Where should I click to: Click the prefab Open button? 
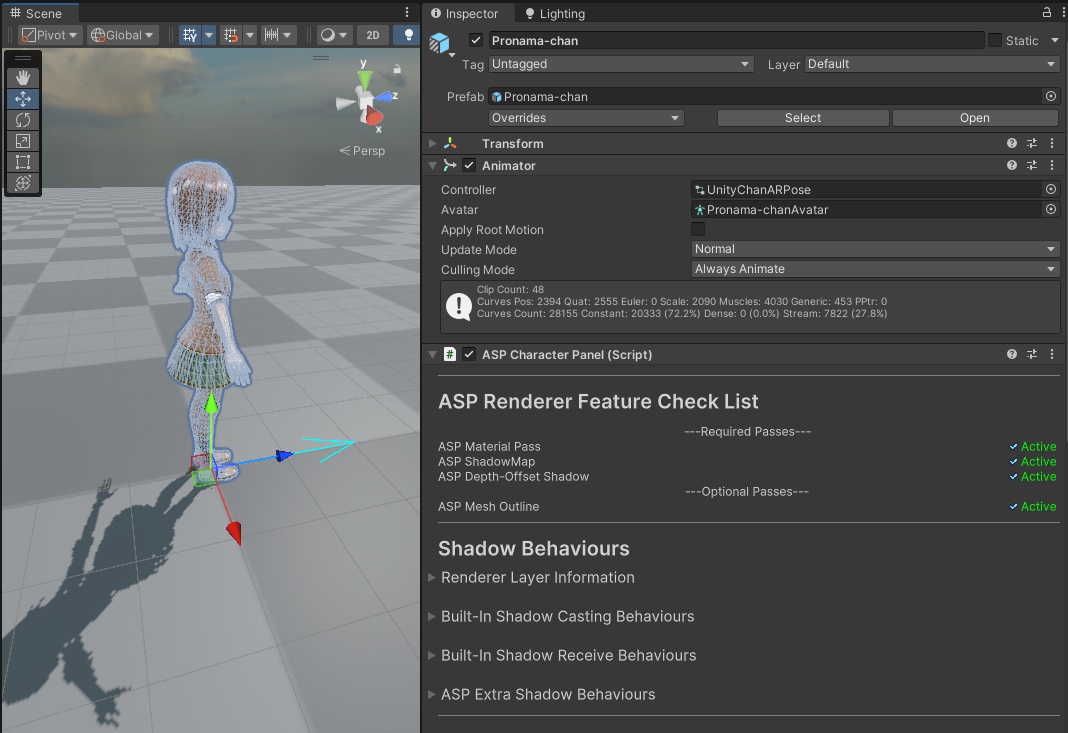point(974,118)
